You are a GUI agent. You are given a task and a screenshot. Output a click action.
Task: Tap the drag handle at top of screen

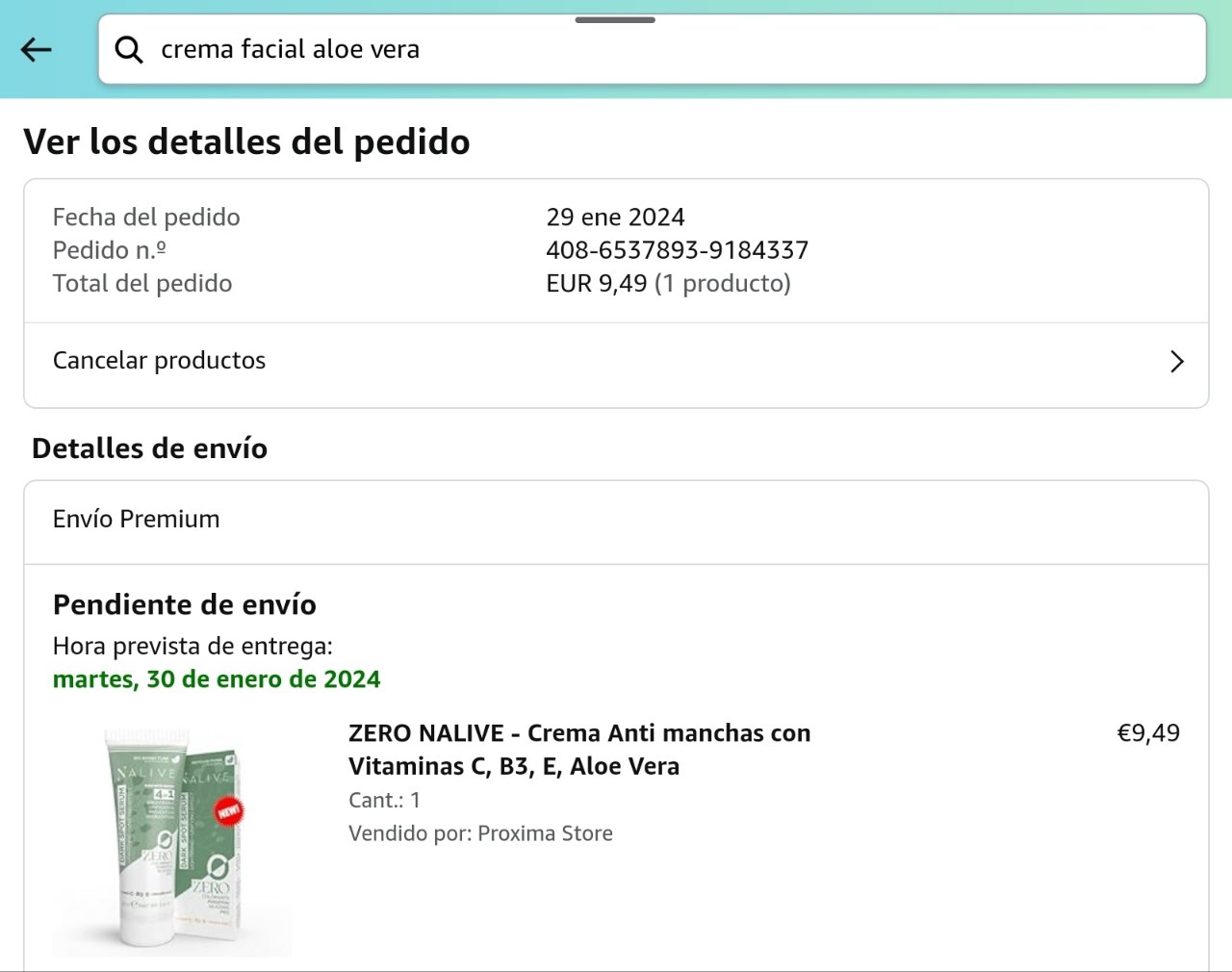[615, 20]
